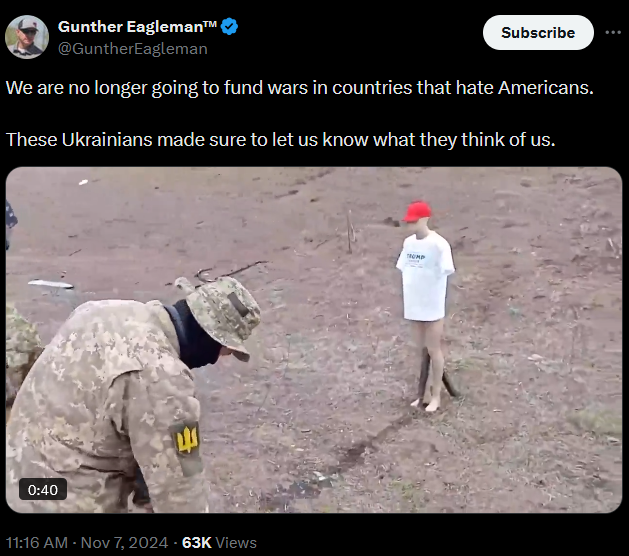View the 63K Views analytics
629x556 pixels.
[x=219, y=542]
